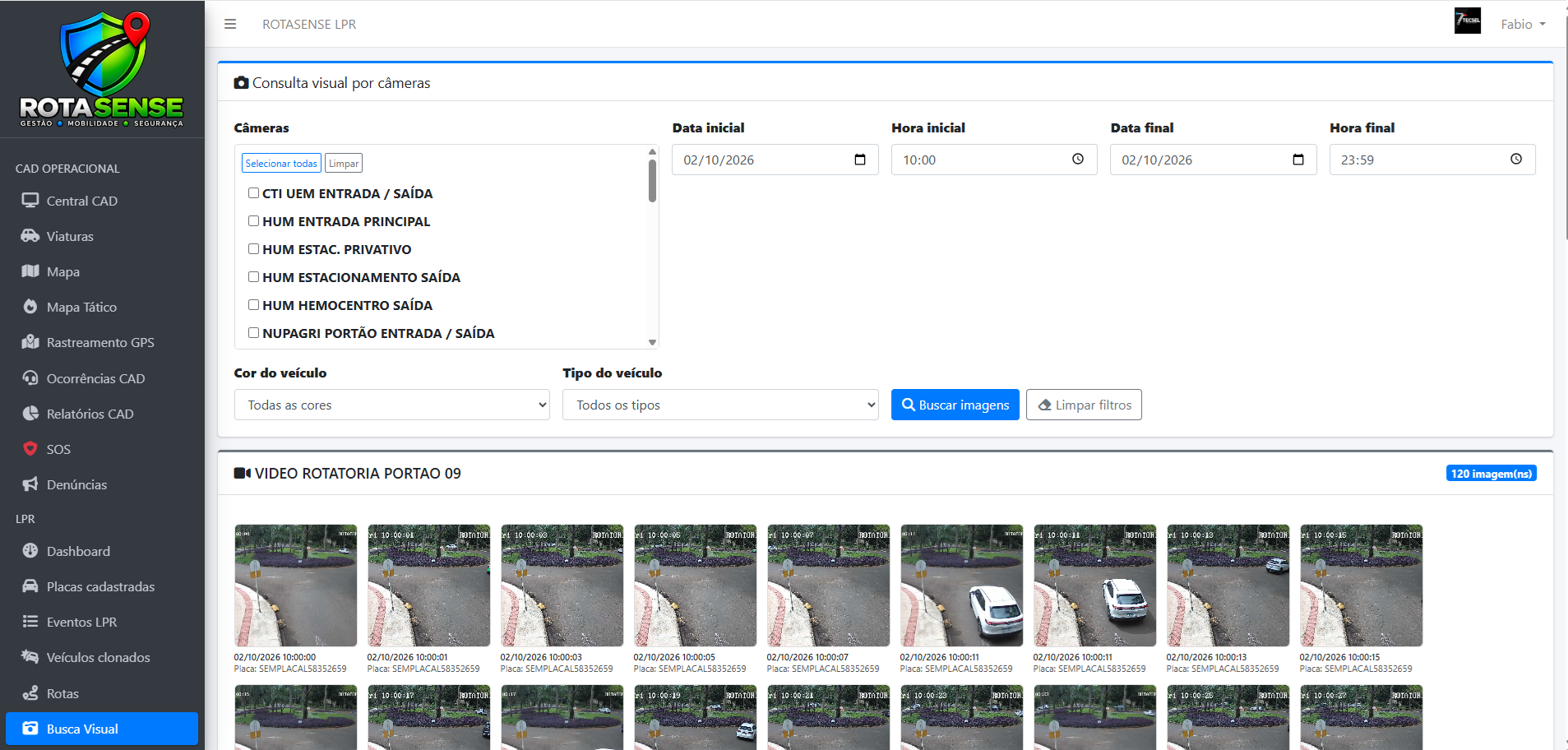Click the Denúncias megaphone icon

pos(30,484)
